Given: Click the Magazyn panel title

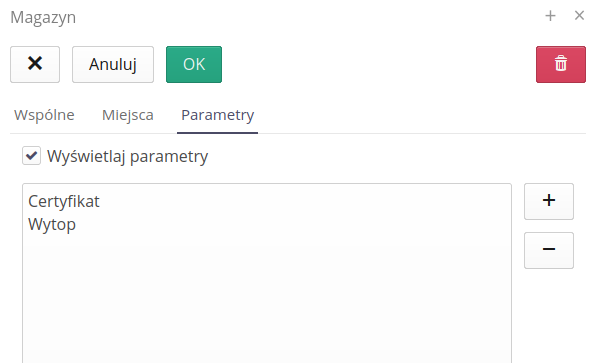Looking at the screenshot, I should pyautogui.click(x=43, y=17).
